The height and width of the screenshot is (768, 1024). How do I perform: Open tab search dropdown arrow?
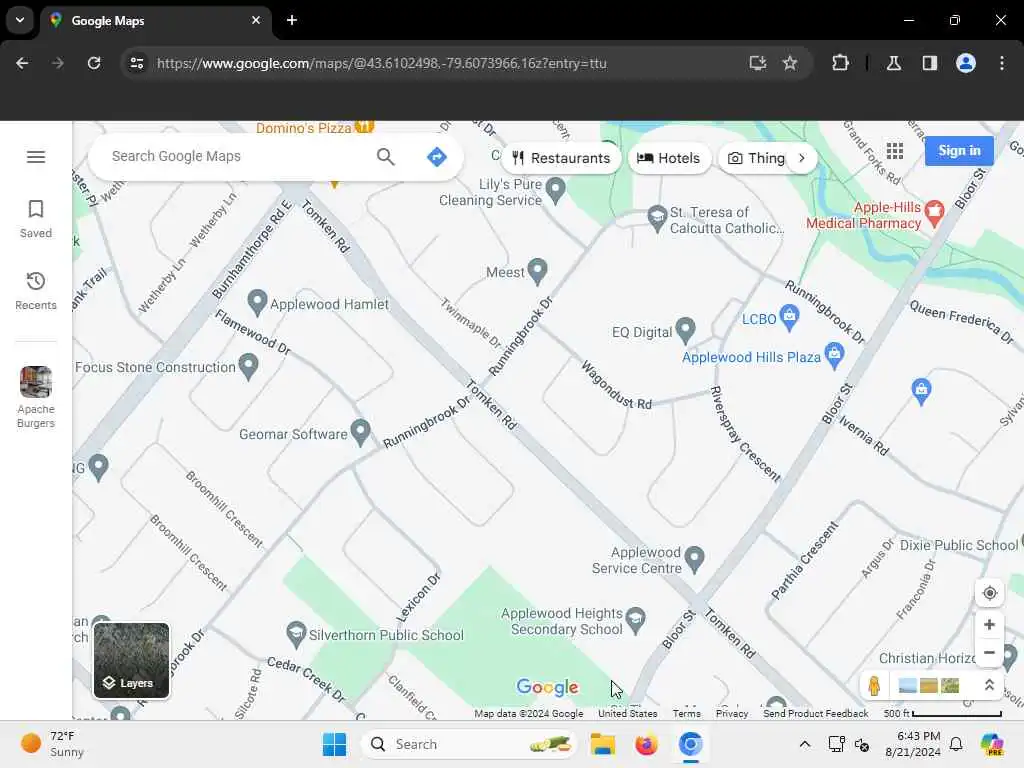tap(20, 20)
